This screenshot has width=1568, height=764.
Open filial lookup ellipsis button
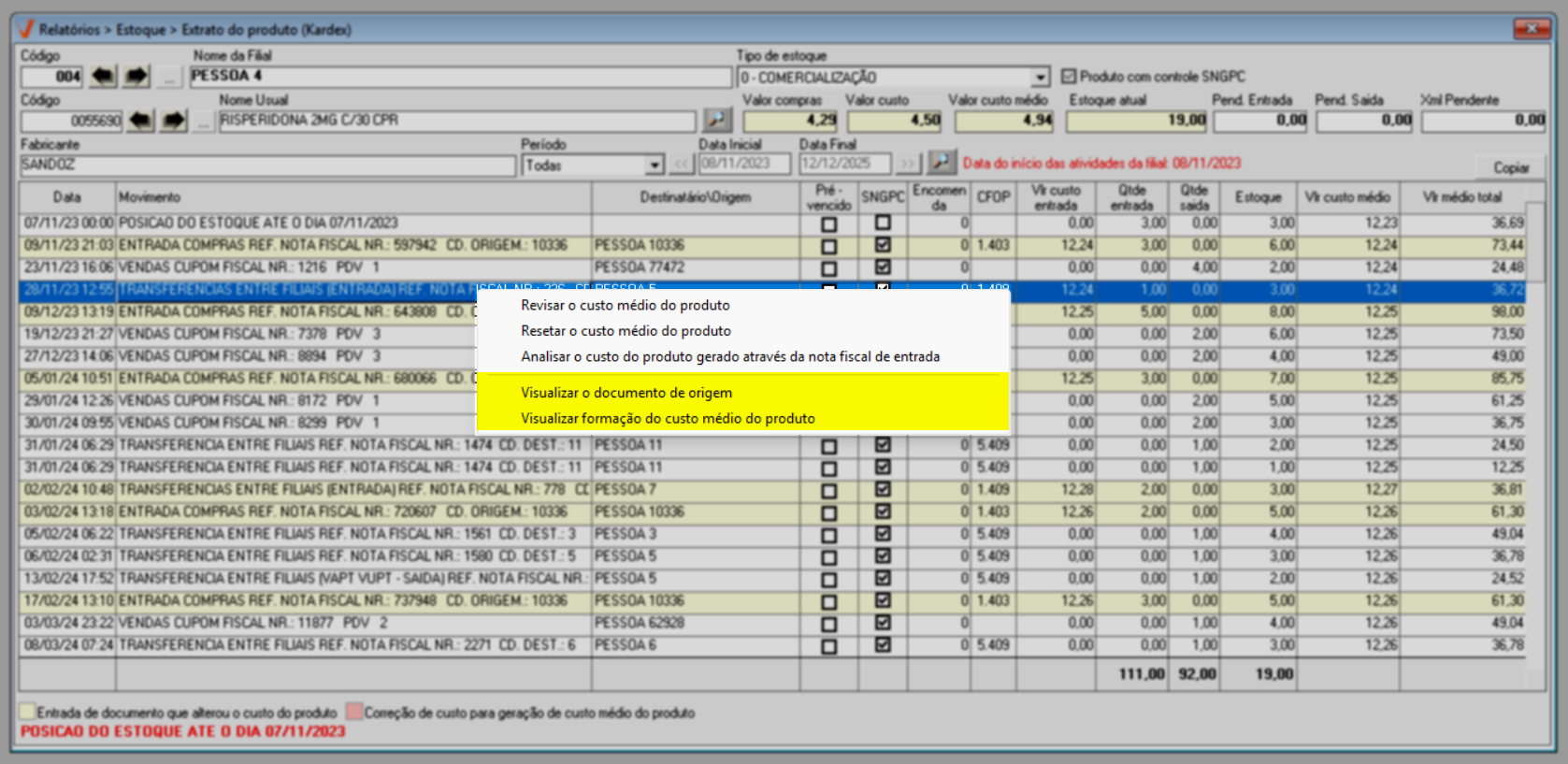tap(168, 78)
